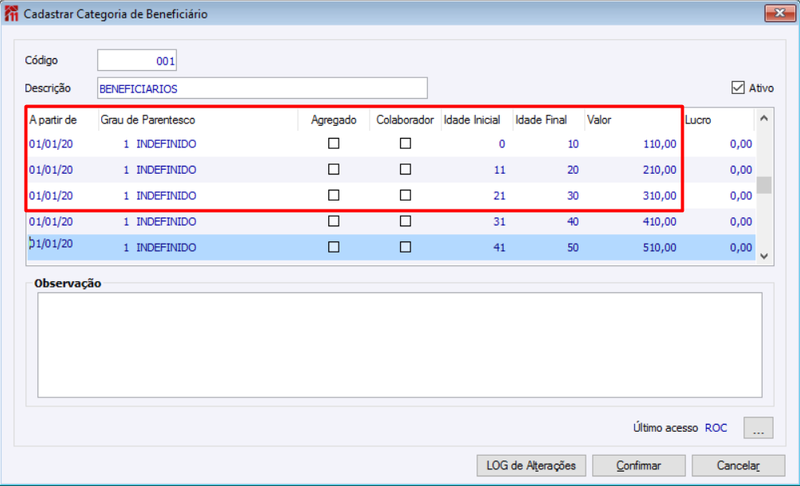Viewport: 800px width, 486px height.
Task: Toggle the Ativo checkbox
Action: click(738, 88)
